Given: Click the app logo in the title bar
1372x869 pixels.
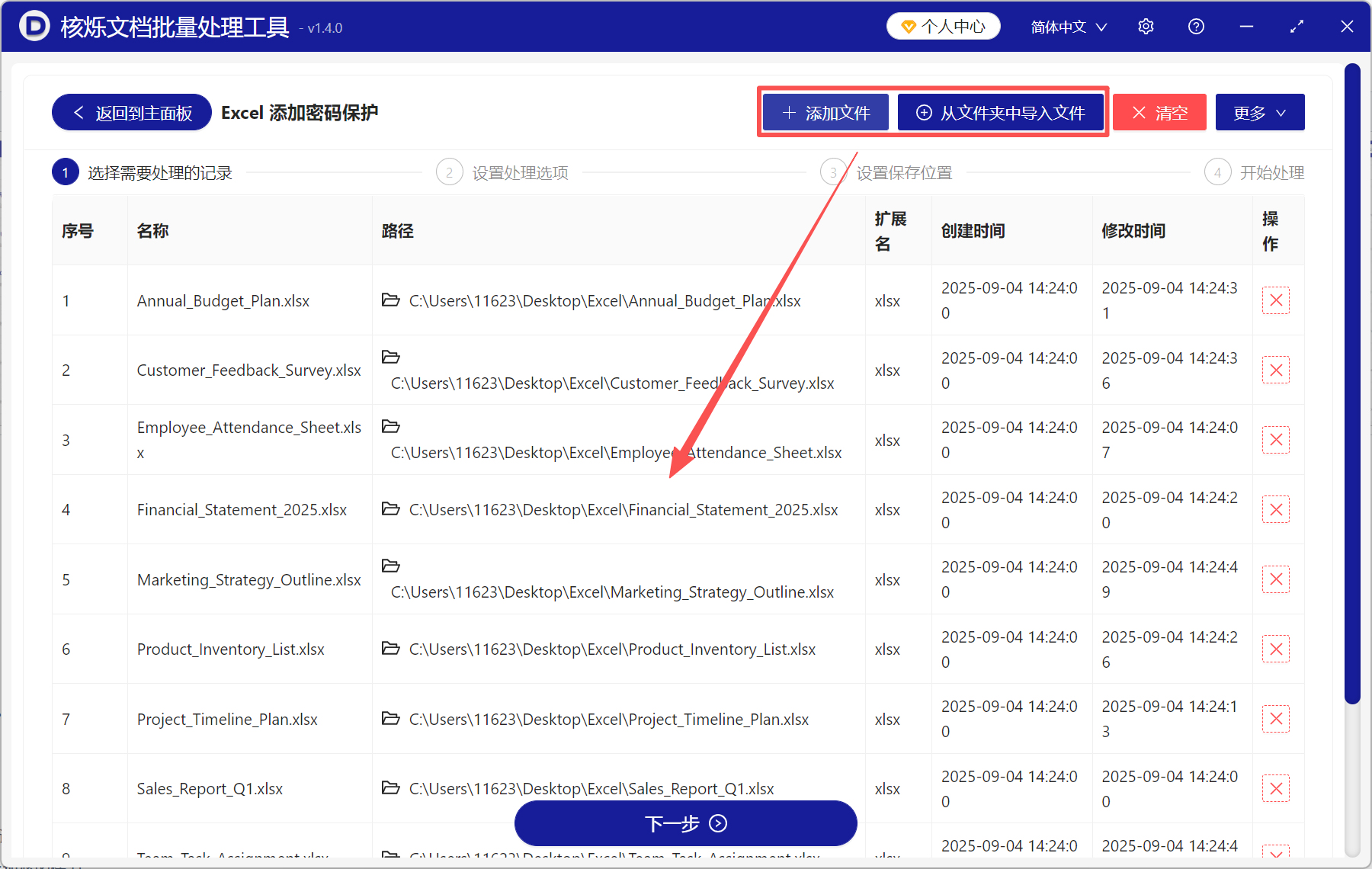Looking at the screenshot, I should click(x=33, y=26).
